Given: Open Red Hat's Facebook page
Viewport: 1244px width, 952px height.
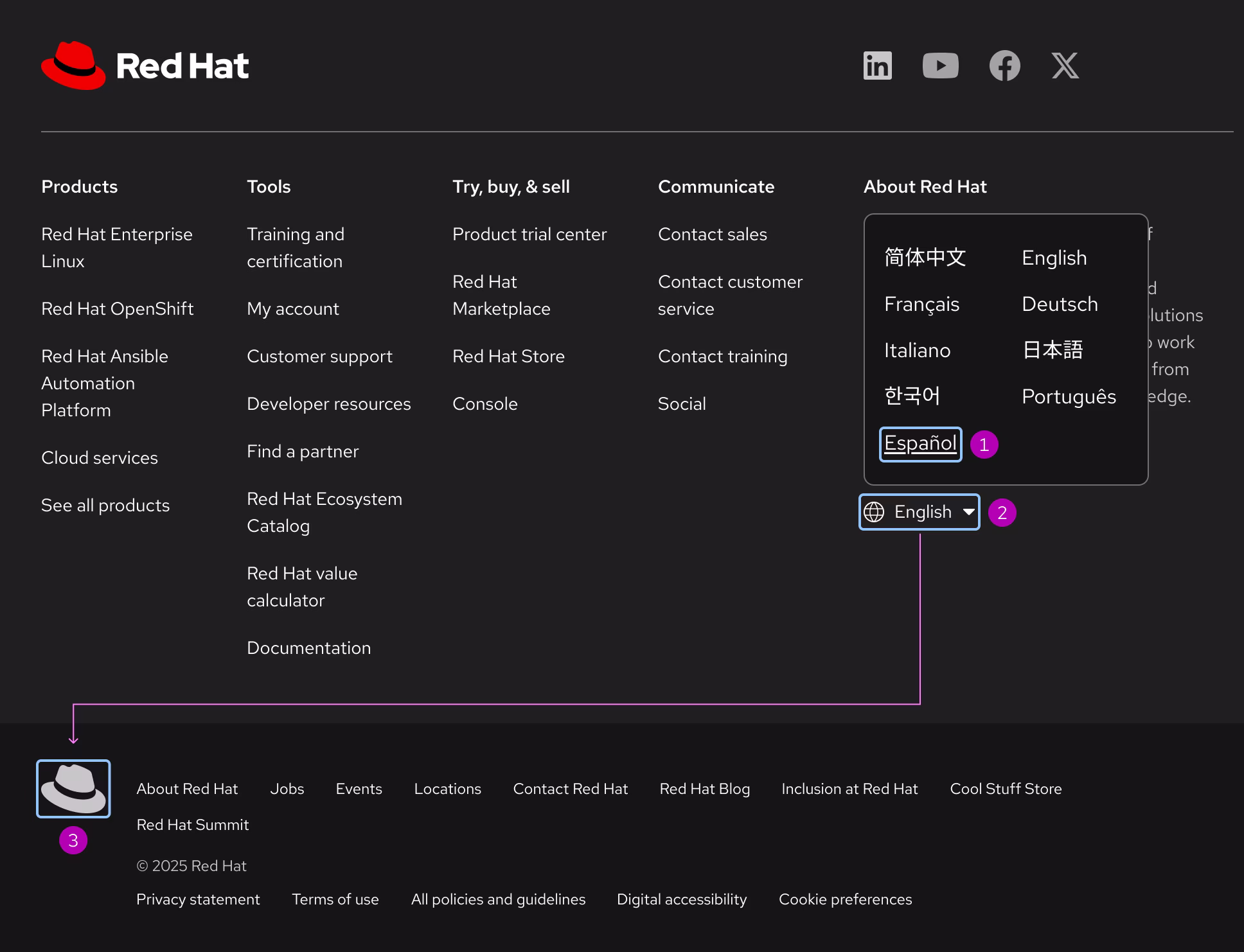Looking at the screenshot, I should [x=1005, y=65].
